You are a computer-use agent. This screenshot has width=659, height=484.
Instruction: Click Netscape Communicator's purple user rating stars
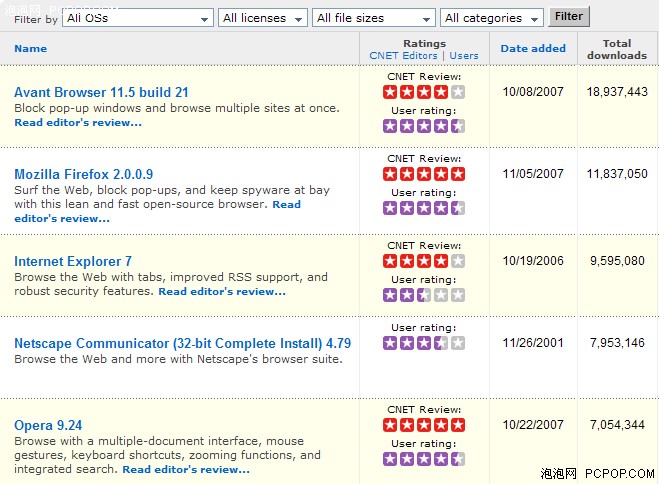click(x=424, y=343)
